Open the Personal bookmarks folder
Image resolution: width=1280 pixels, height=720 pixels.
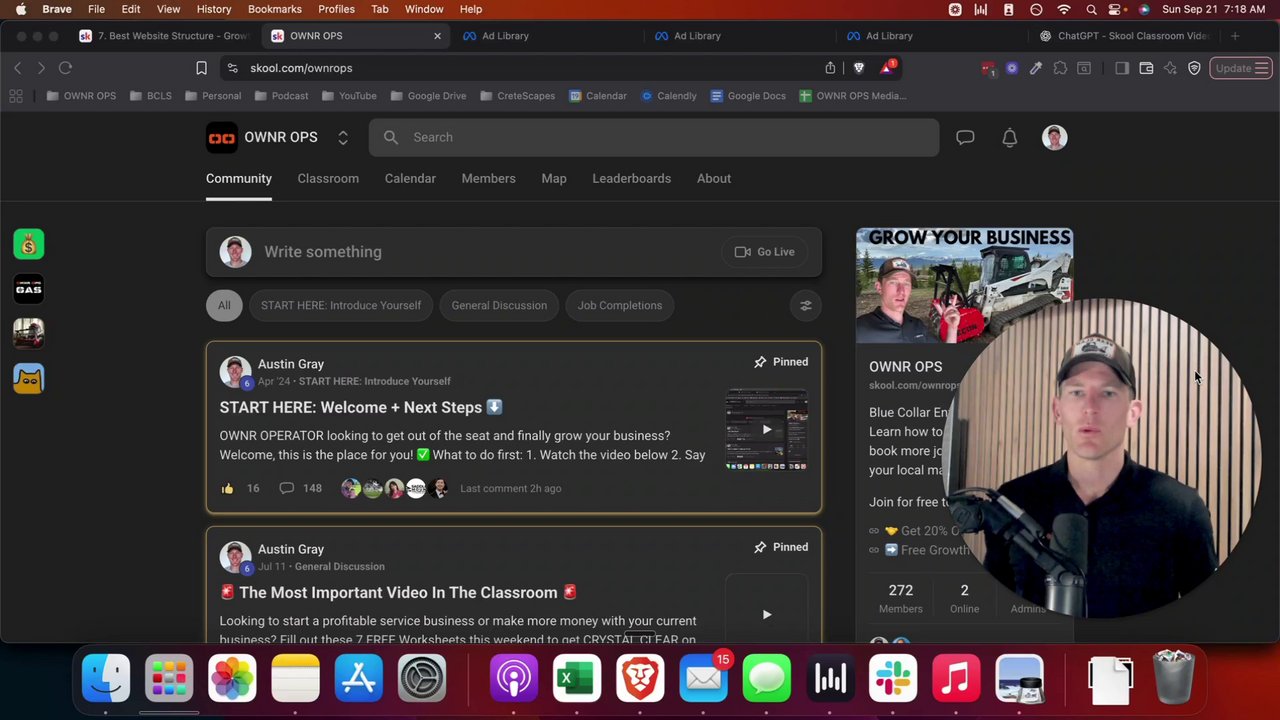[211, 96]
